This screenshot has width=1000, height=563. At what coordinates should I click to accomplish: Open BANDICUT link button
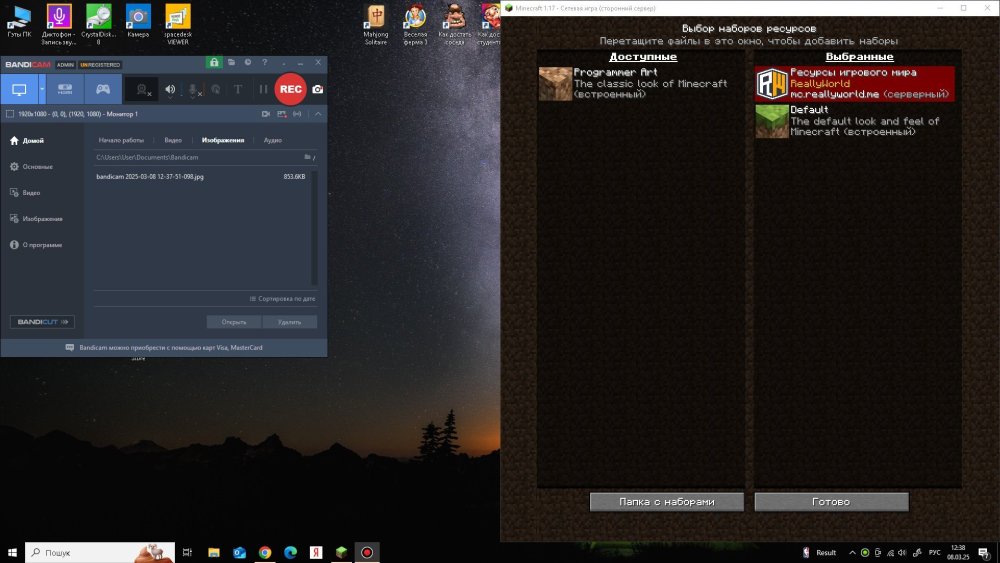tap(42, 322)
